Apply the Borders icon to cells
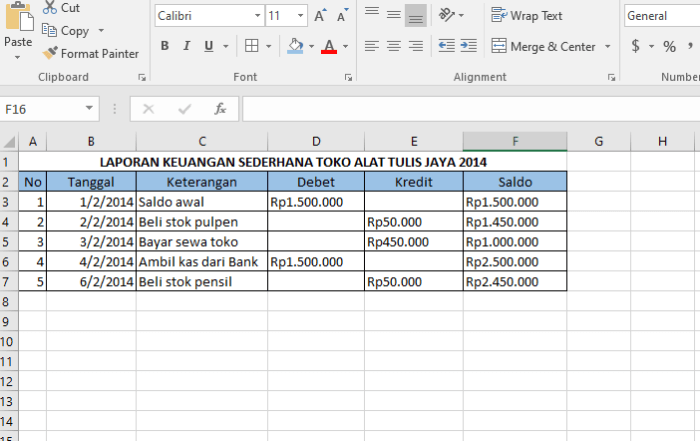Viewport: 700px width, 441px height. 252,46
